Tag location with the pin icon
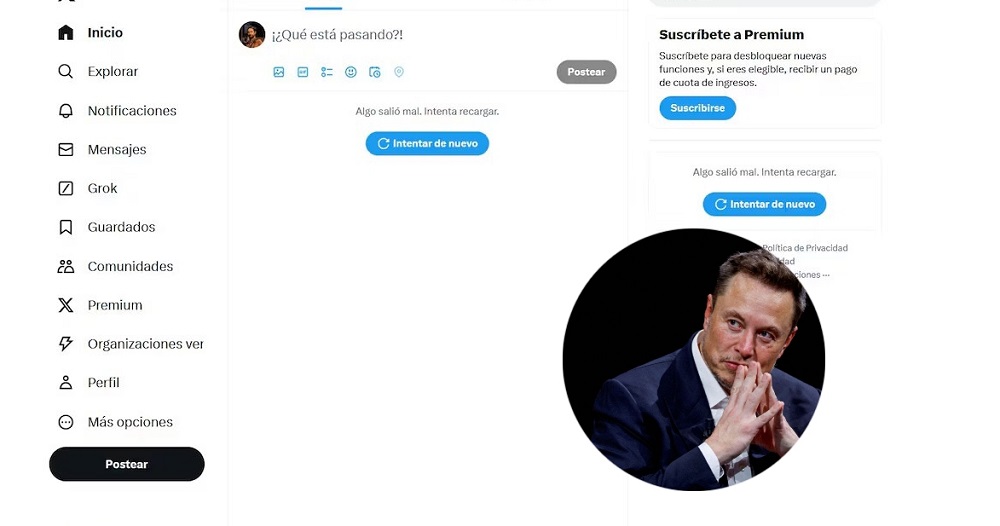The image size is (1000, 526). pyautogui.click(x=399, y=72)
